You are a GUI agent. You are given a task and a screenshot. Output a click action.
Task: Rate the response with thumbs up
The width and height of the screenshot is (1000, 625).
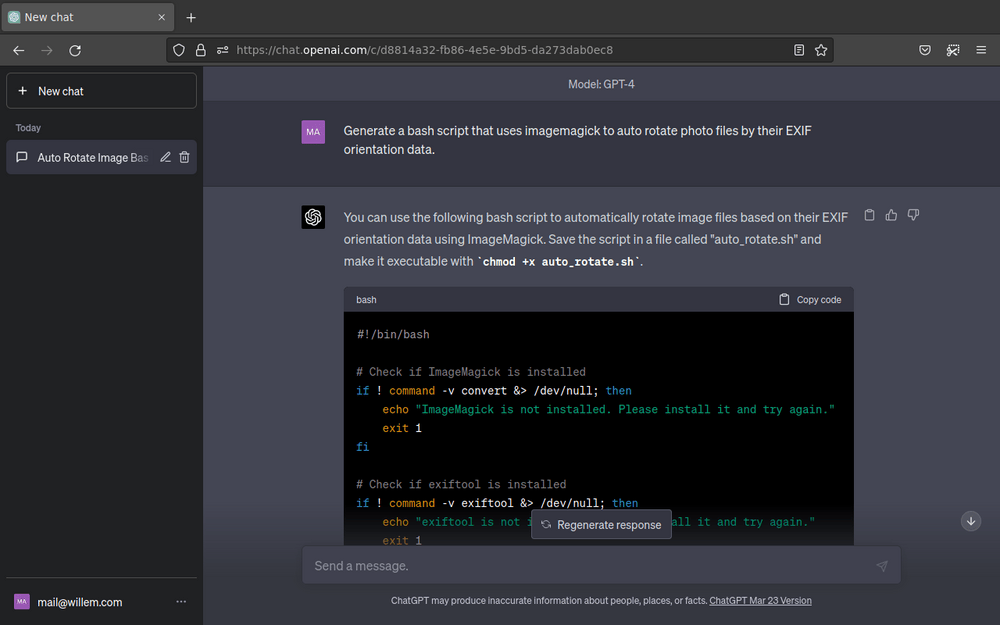point(891,214)
